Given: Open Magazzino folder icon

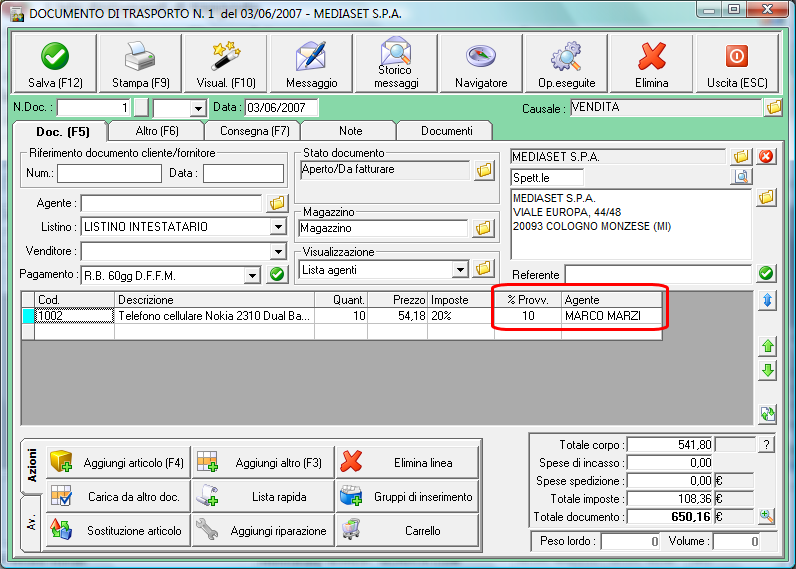Looking at the screenshot, I should pos(483,228).
